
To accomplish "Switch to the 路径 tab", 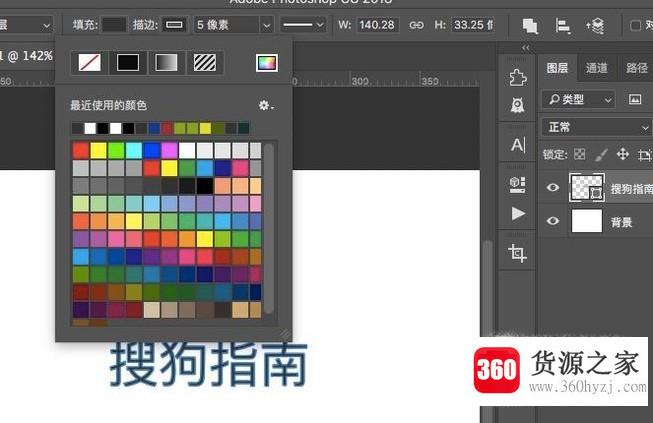I will [636, 68].
